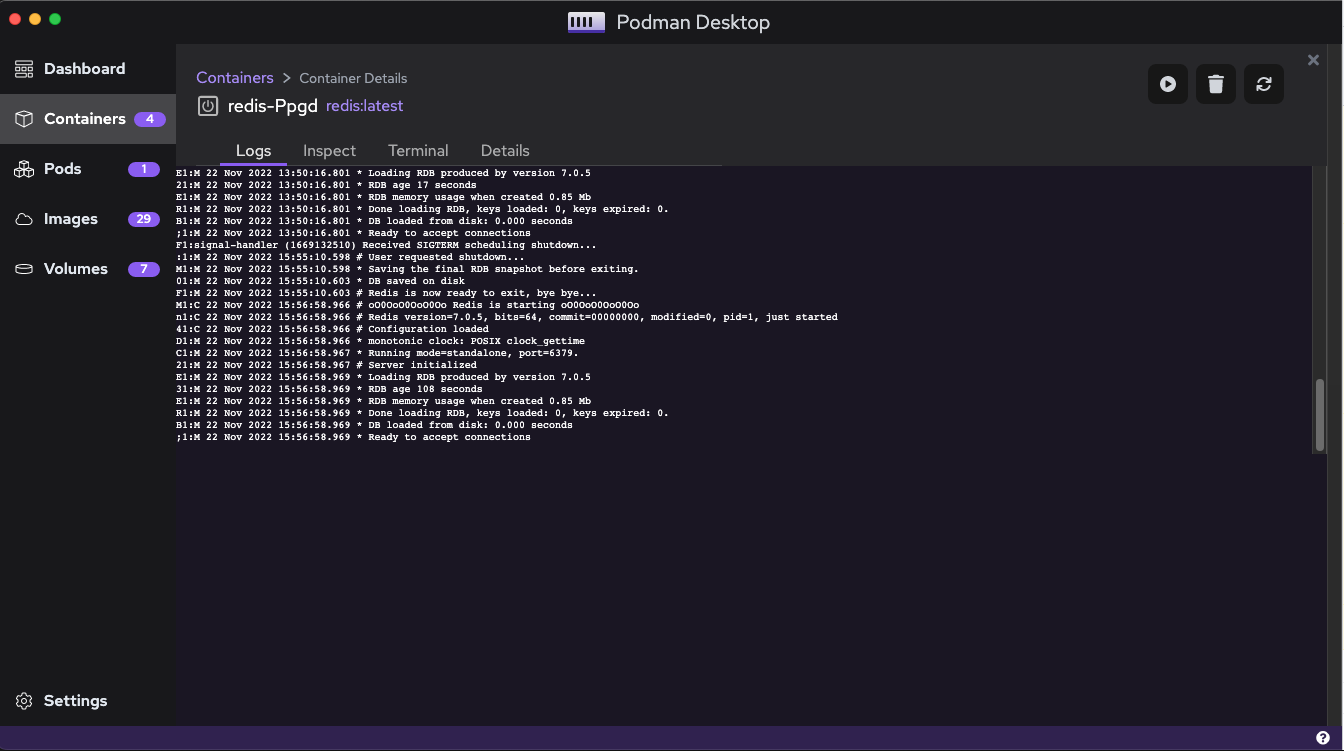The height and width of the screenshot is (751, 1344).
Task: Switch to the Inspect tab
Action: (x=329, y=150)
